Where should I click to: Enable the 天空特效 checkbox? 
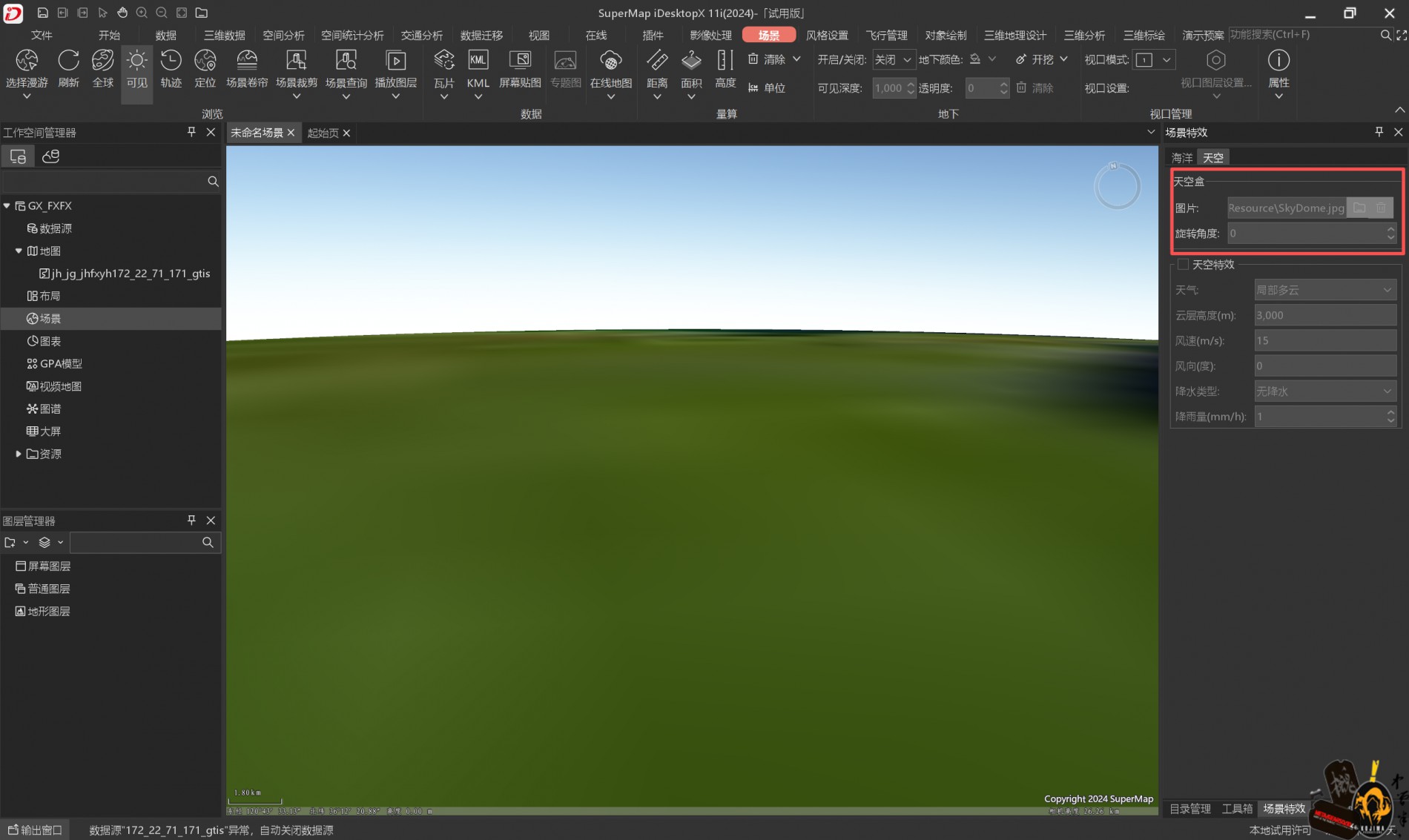(1184, 265)
